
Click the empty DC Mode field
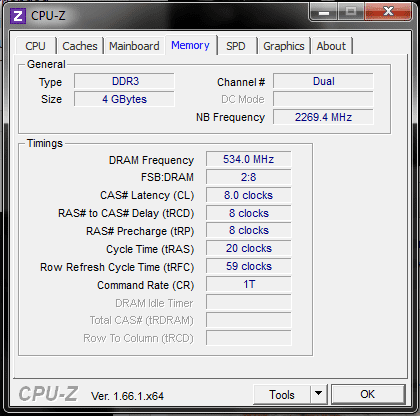(323, 99)
